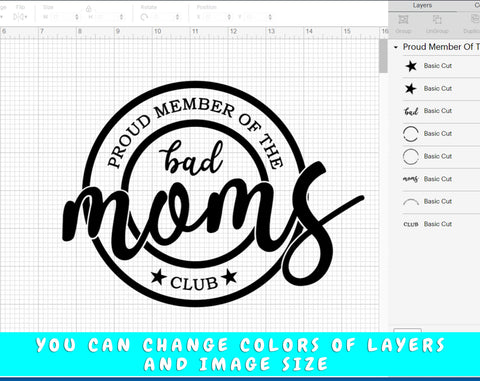Collapse the Proud Member Of The group
The image size is (480, 381).
(396, 47)
